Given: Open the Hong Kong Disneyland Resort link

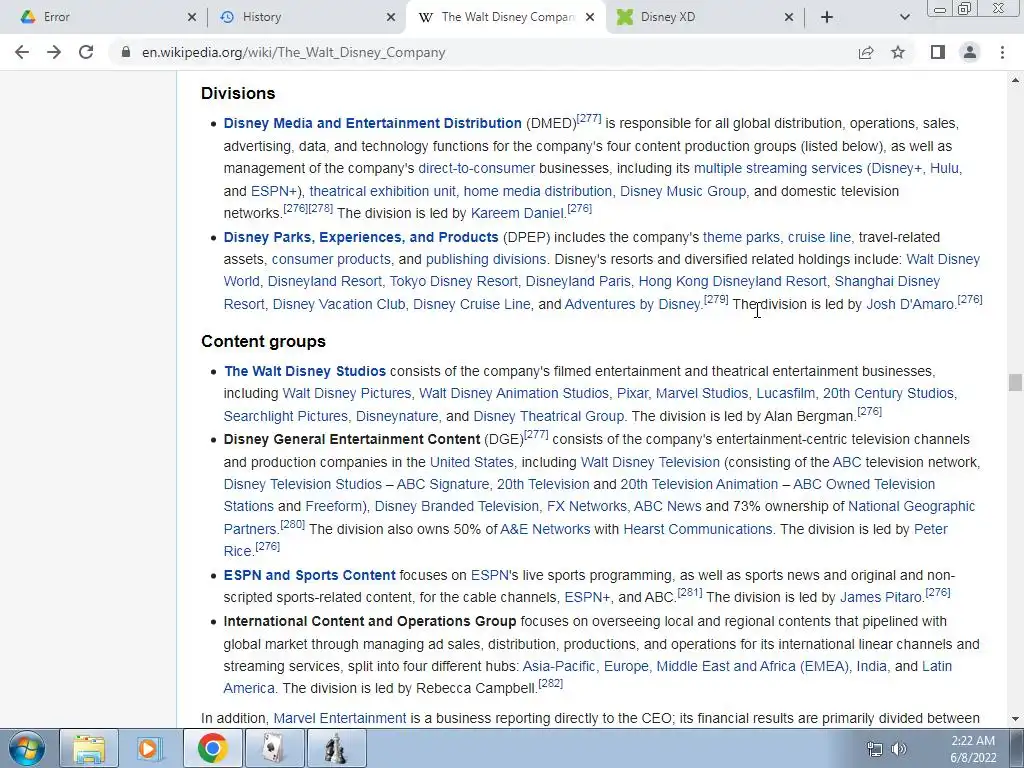Looking at the screenshot, I should 732,281.
